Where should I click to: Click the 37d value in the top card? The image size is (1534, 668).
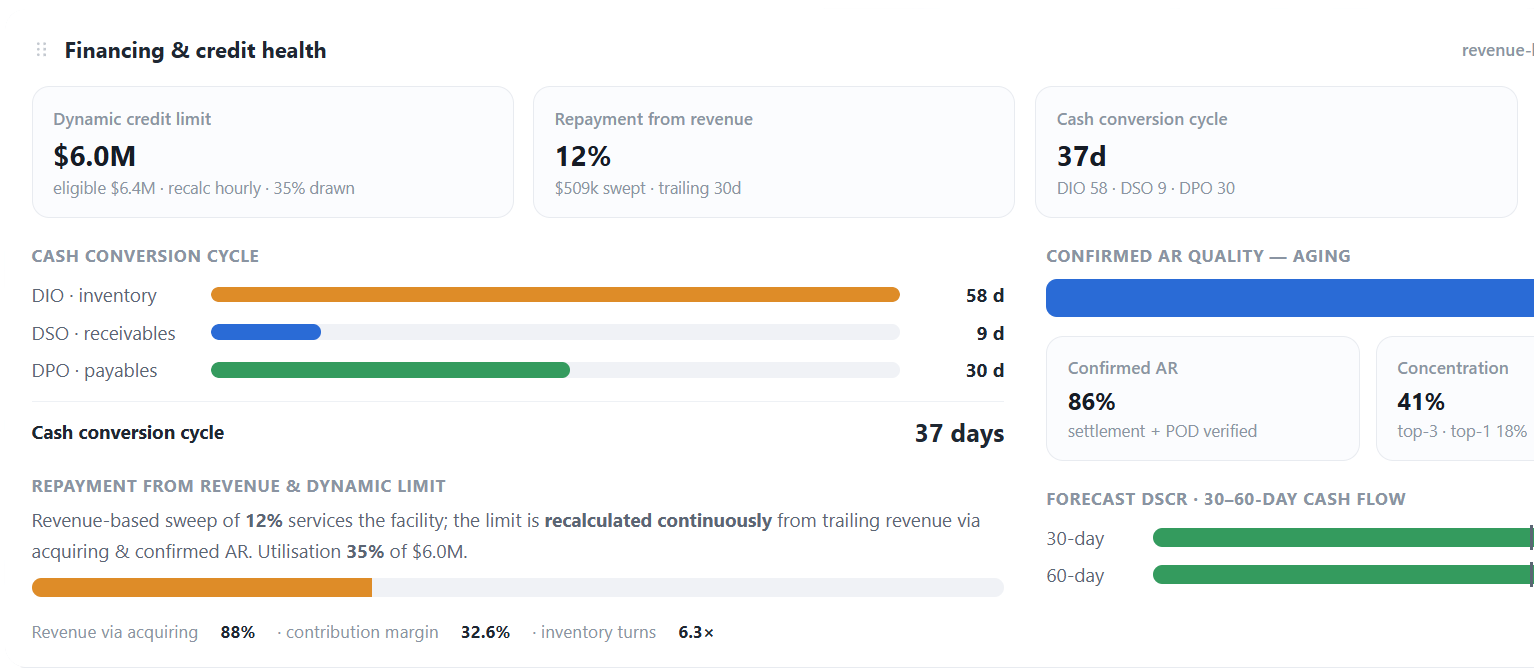click(x=1082, y=156)
